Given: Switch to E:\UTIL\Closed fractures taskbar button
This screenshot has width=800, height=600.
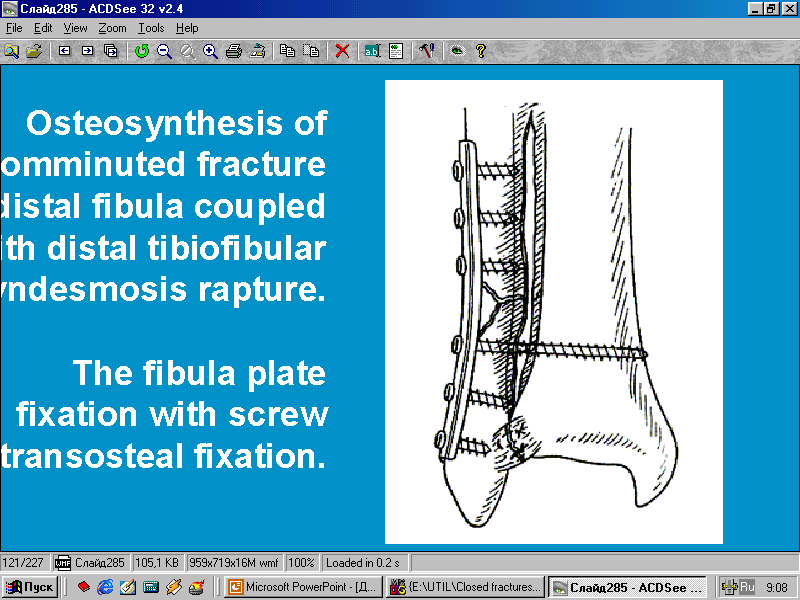Looking at the screenshot, I should (464, 587).
